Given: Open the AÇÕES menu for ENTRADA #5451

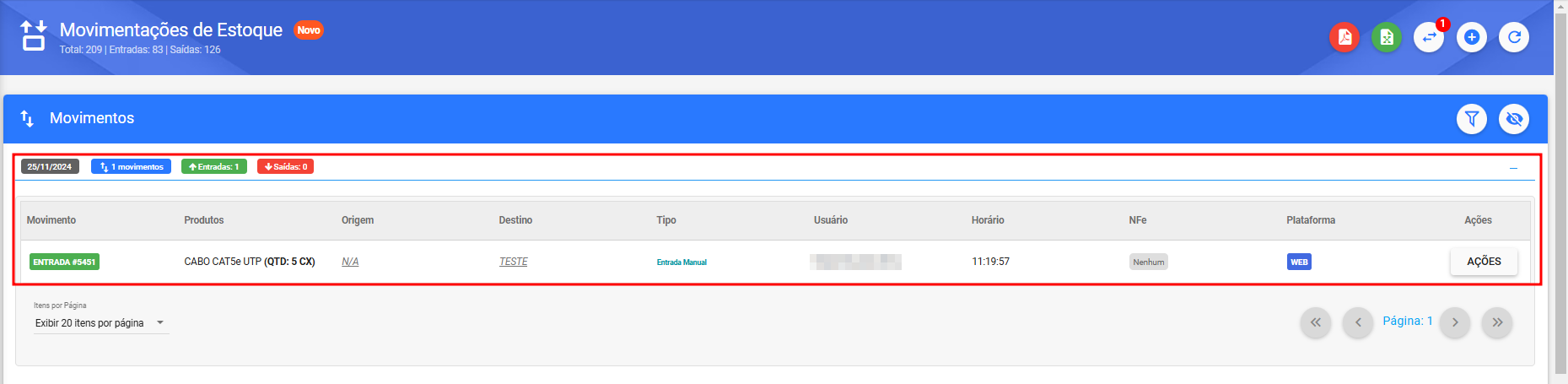Looking at the screenshot, I should pyautogui.click(x=1484, y=262).
